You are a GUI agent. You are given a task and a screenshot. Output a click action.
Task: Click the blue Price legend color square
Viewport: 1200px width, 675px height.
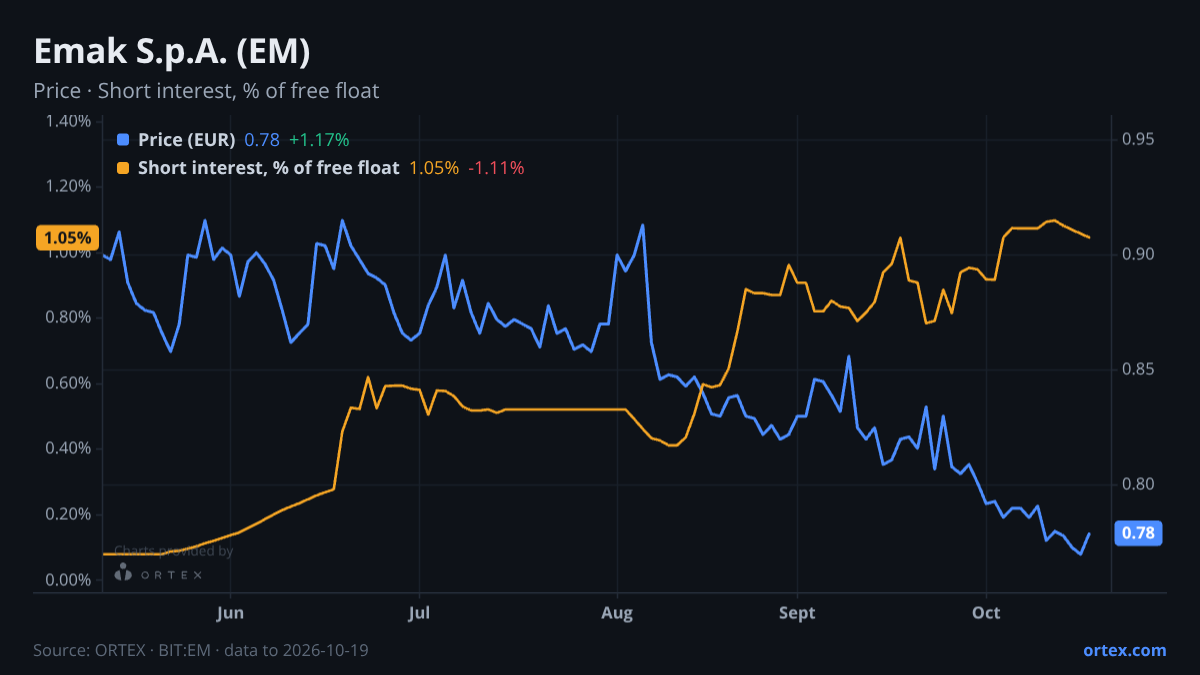click(x=123, y=140)
